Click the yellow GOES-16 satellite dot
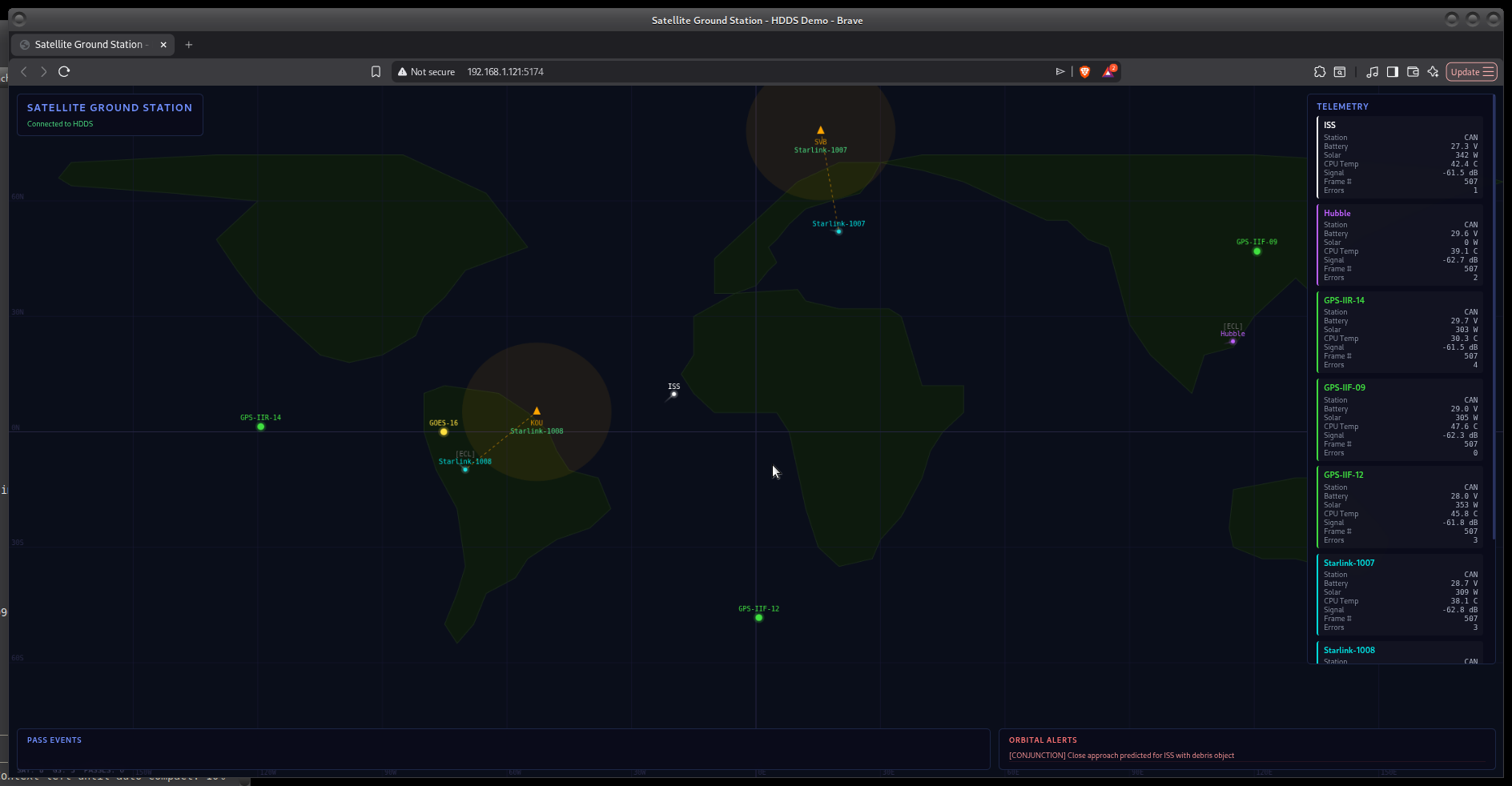 (444, 432)
